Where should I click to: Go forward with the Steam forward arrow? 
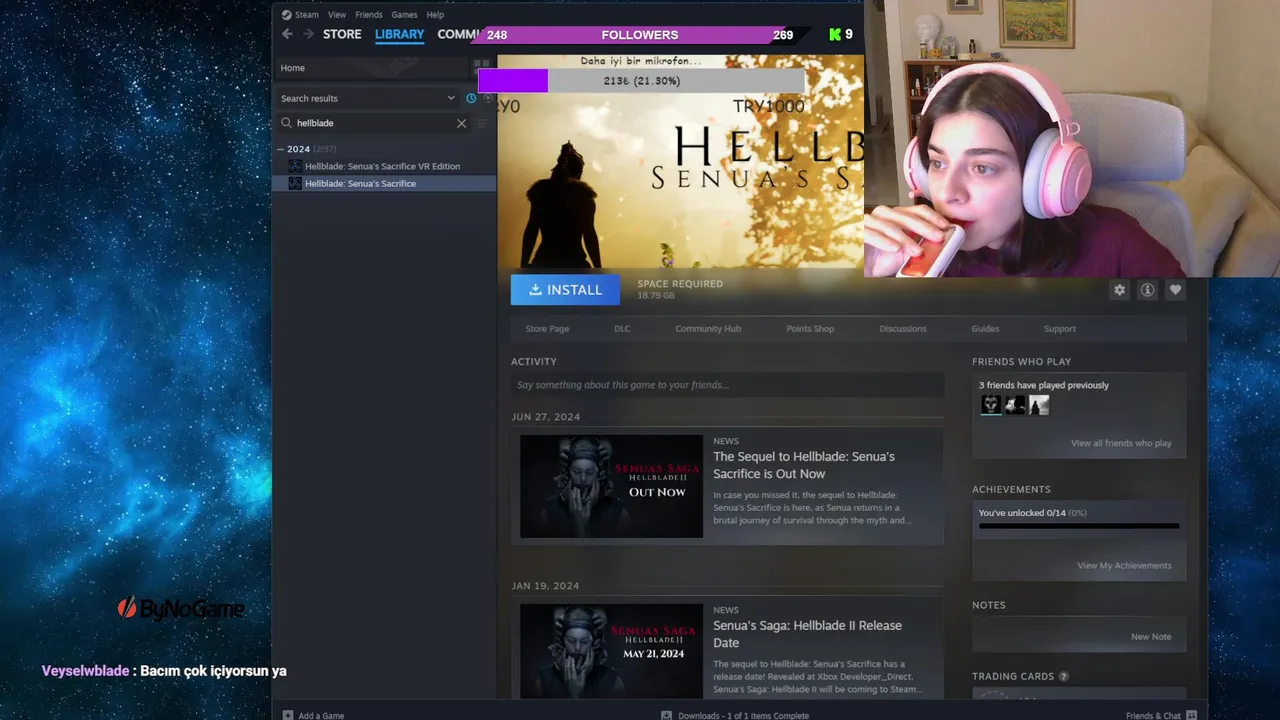click(308, 34)
